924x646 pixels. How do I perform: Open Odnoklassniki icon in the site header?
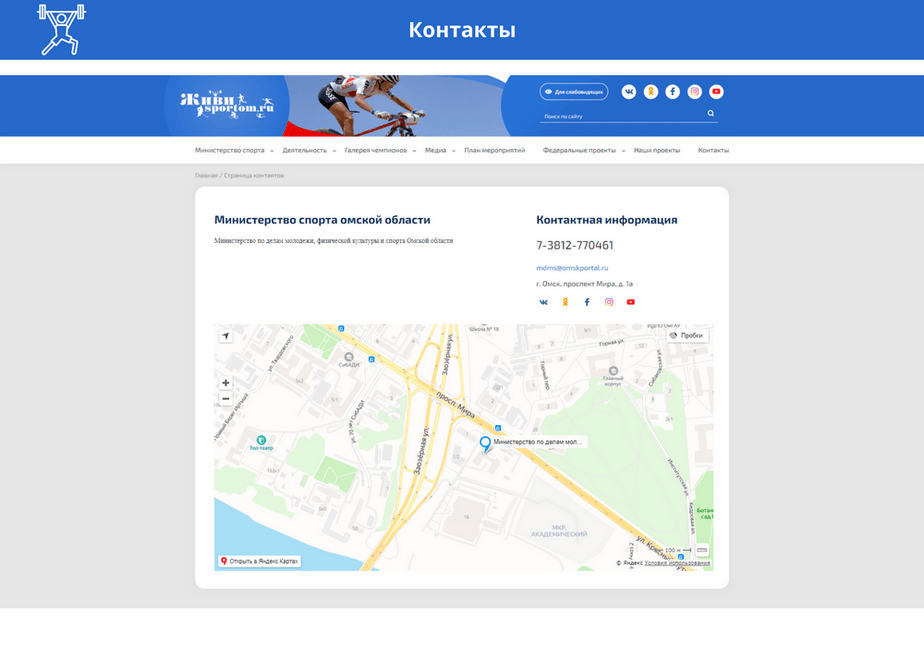click(651, 91)
